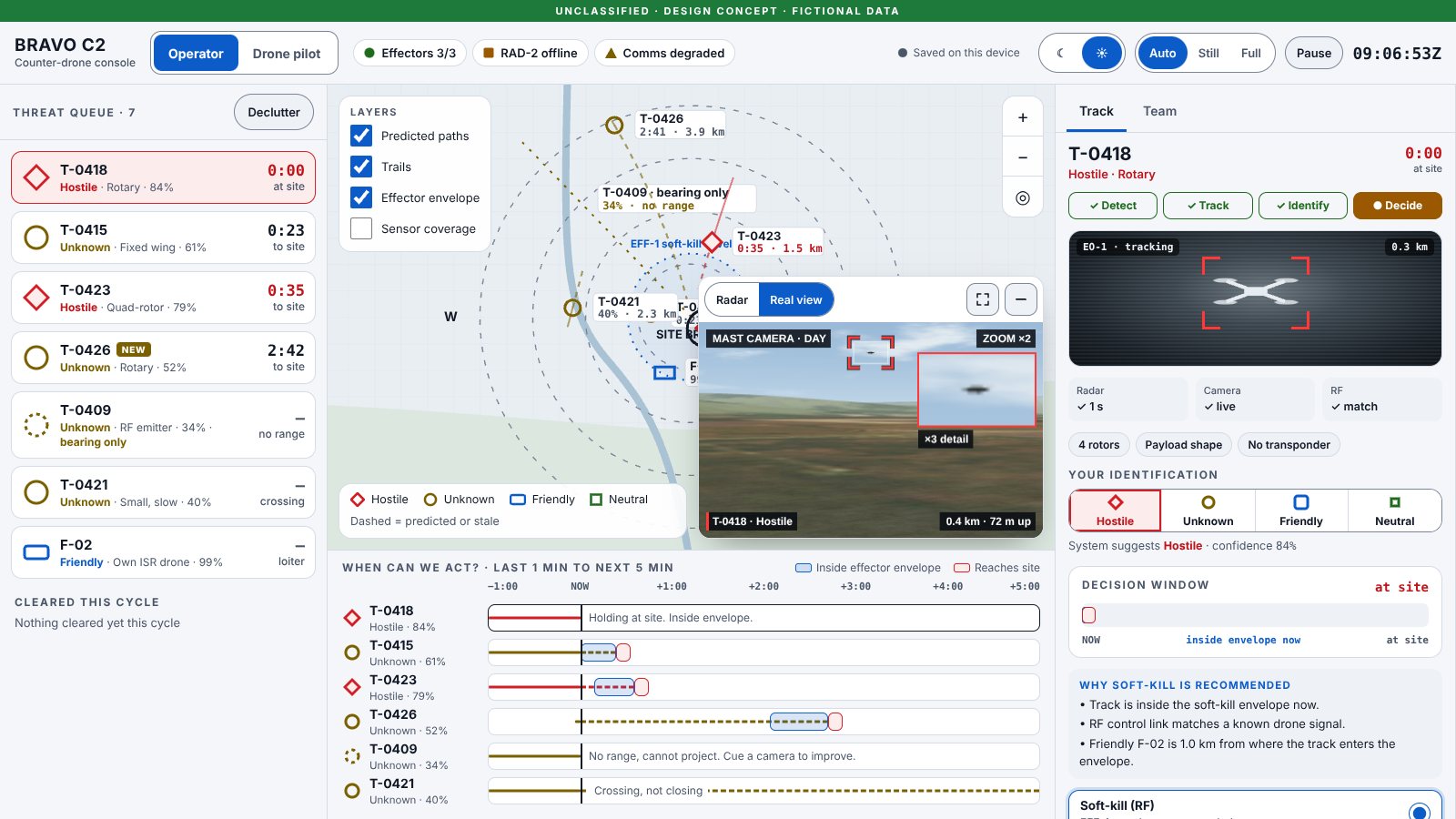This screenshot has width=1456, height=819.
Task: Click friendly F-02 rectangle on map
Action: [x=664, y=372]
